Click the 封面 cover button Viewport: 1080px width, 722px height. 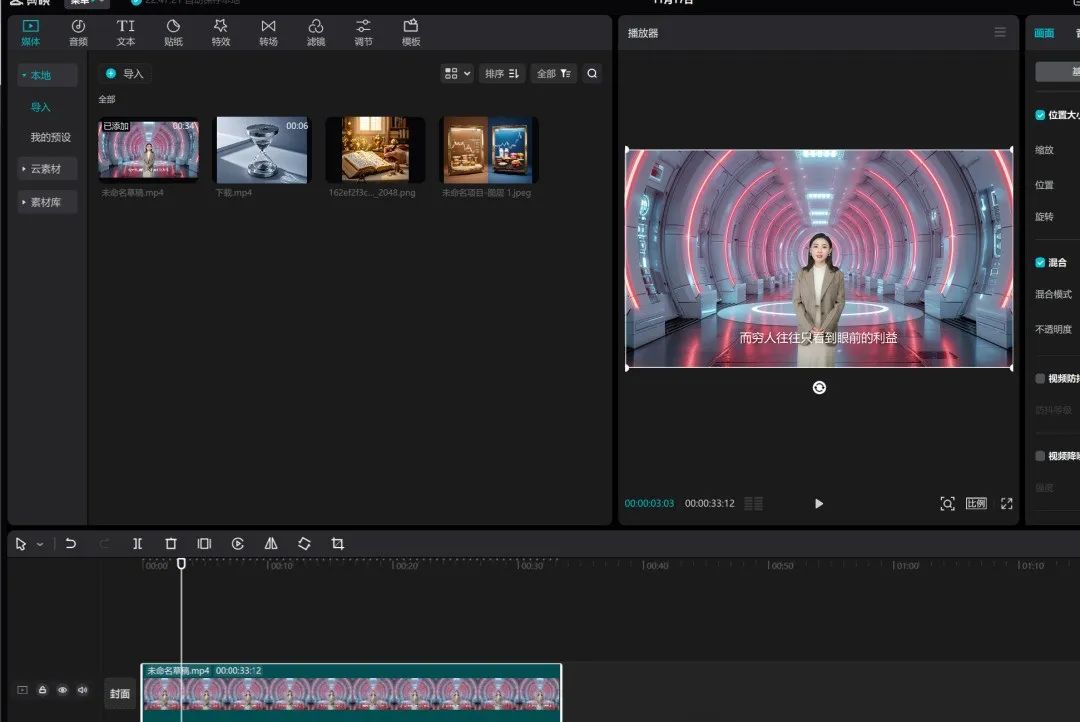tap(120, 693)
